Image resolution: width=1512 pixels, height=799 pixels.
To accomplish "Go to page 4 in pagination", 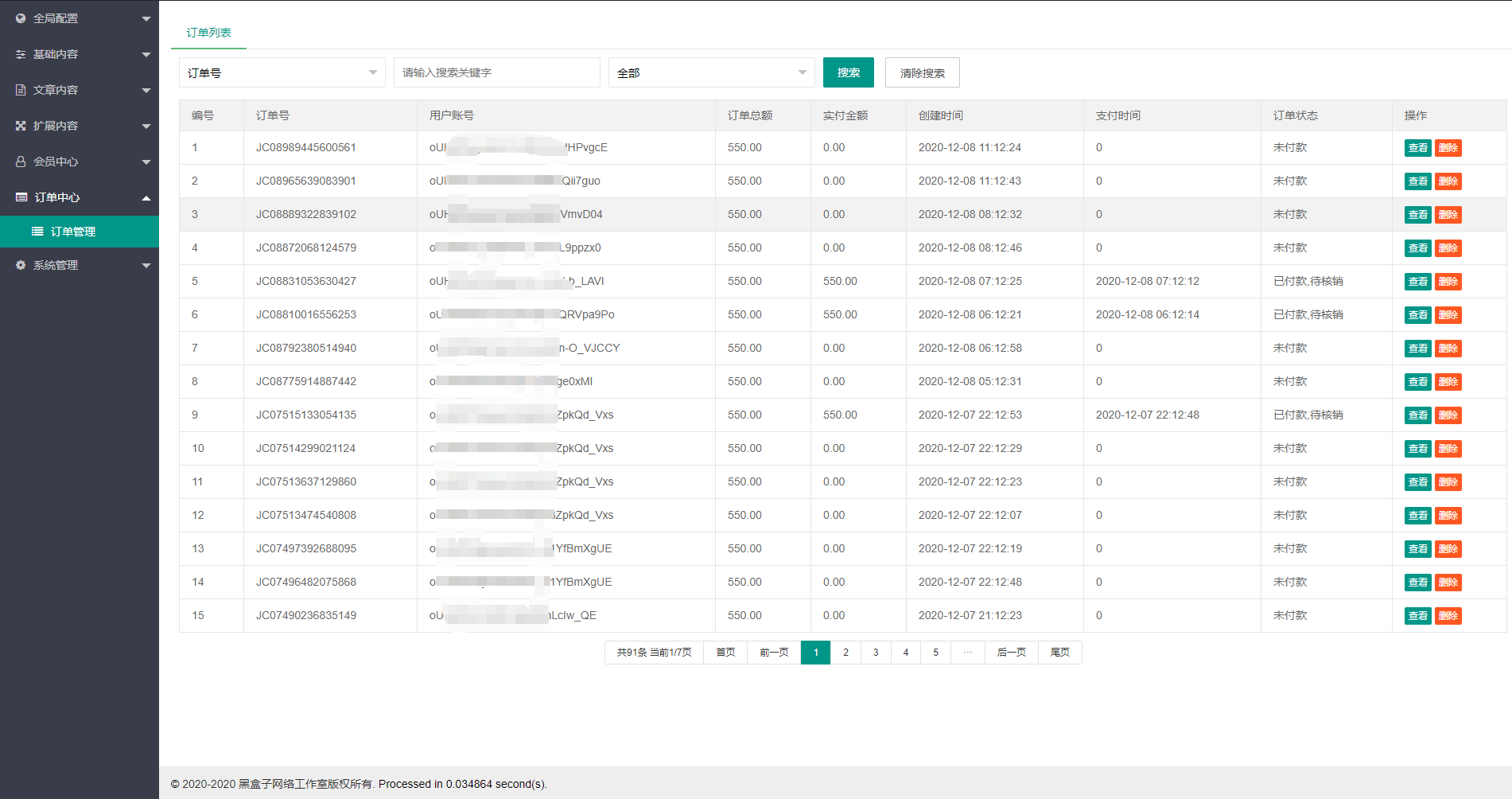I will click(x=906, y=653).
